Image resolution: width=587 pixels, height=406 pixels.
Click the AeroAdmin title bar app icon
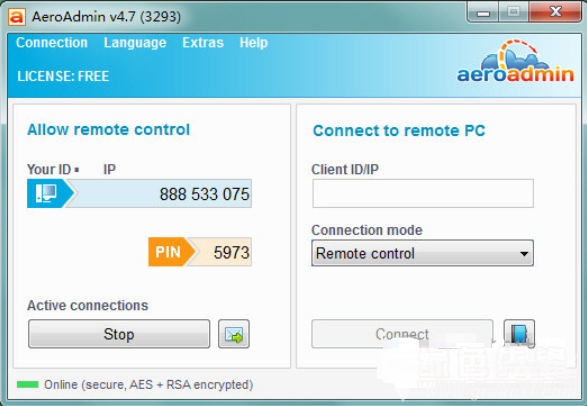coord(16,17)
